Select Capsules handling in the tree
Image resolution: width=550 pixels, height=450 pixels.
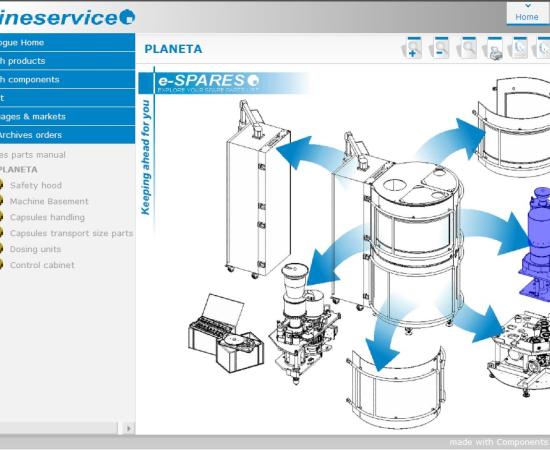point(47,217)
